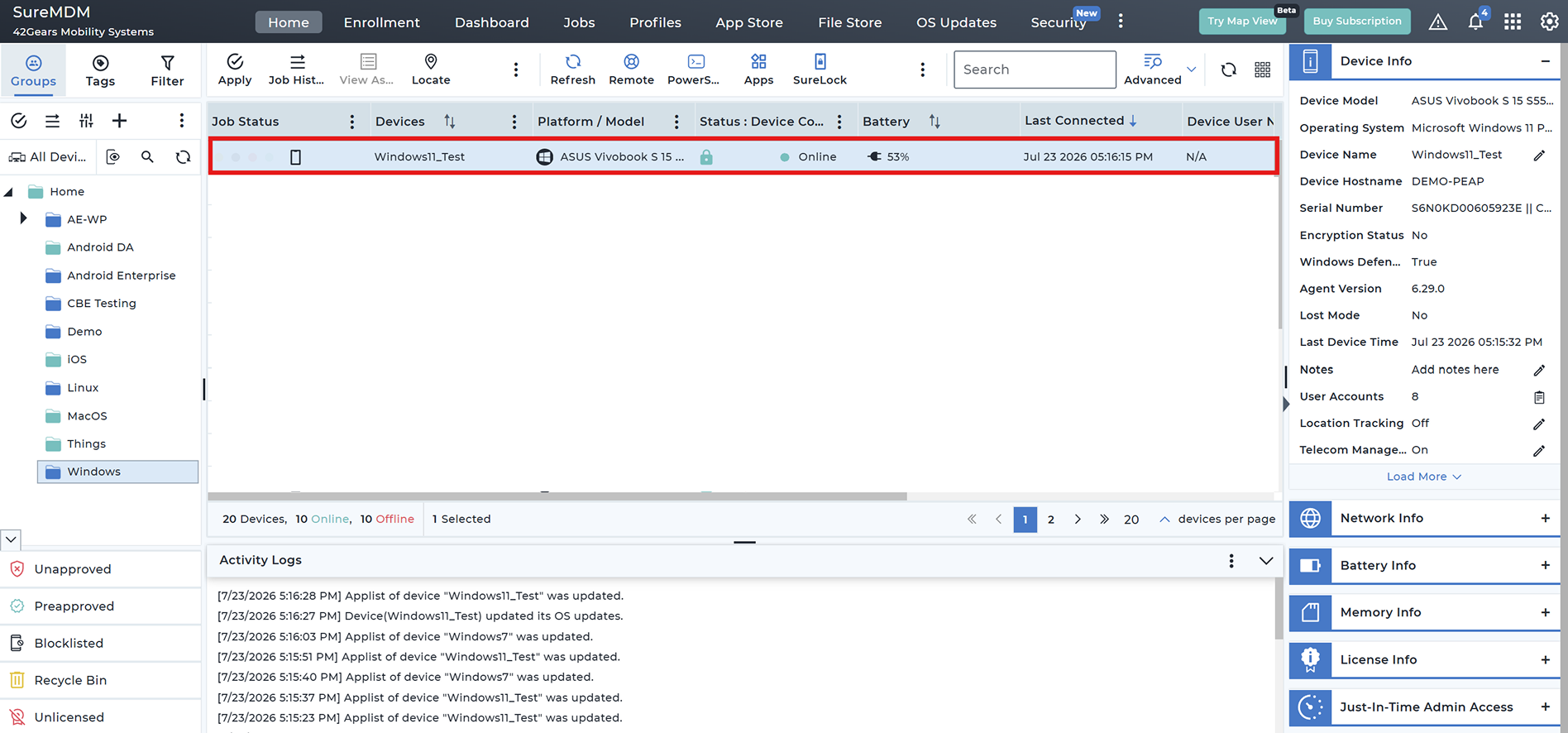Launch SureLock settings icon
The image size is (1568, 733).
pyautogui.click(x=820, y=69)
